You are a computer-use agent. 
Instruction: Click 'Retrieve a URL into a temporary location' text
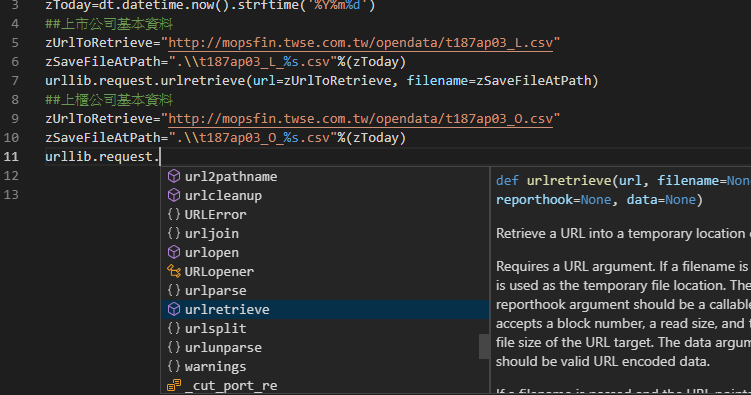point(621,233)
